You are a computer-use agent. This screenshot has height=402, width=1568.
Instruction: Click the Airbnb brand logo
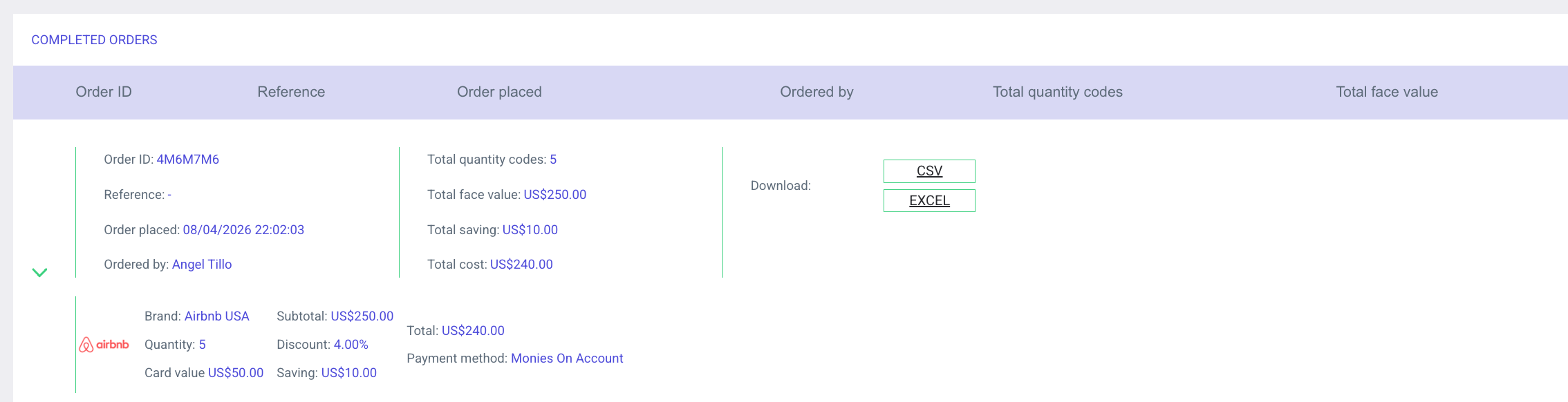tap(104, 345)
